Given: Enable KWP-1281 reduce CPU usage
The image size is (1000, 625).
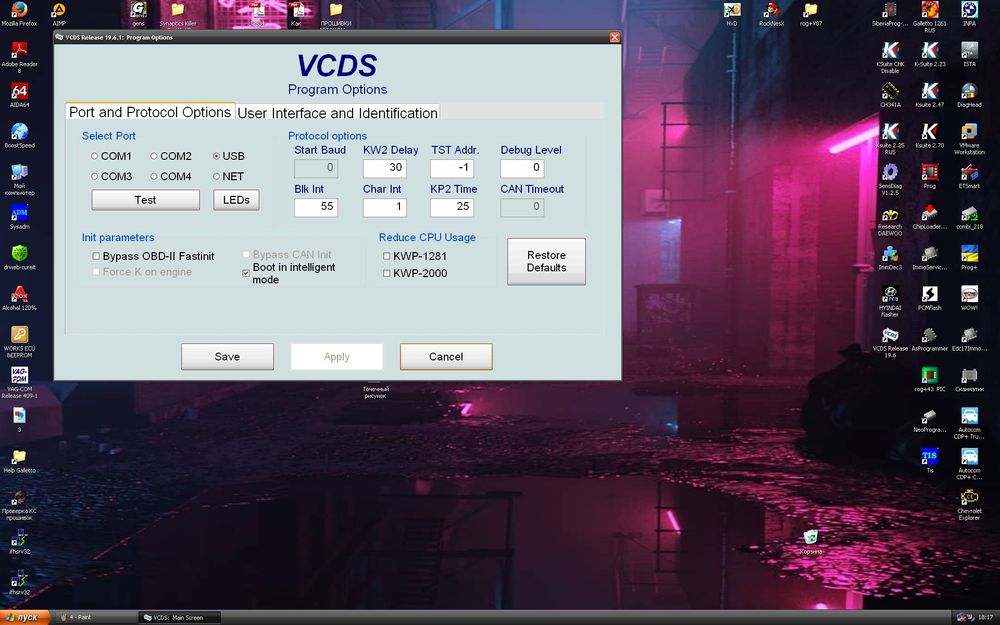Looking at the screenshot, I should (x=386, y=256).
